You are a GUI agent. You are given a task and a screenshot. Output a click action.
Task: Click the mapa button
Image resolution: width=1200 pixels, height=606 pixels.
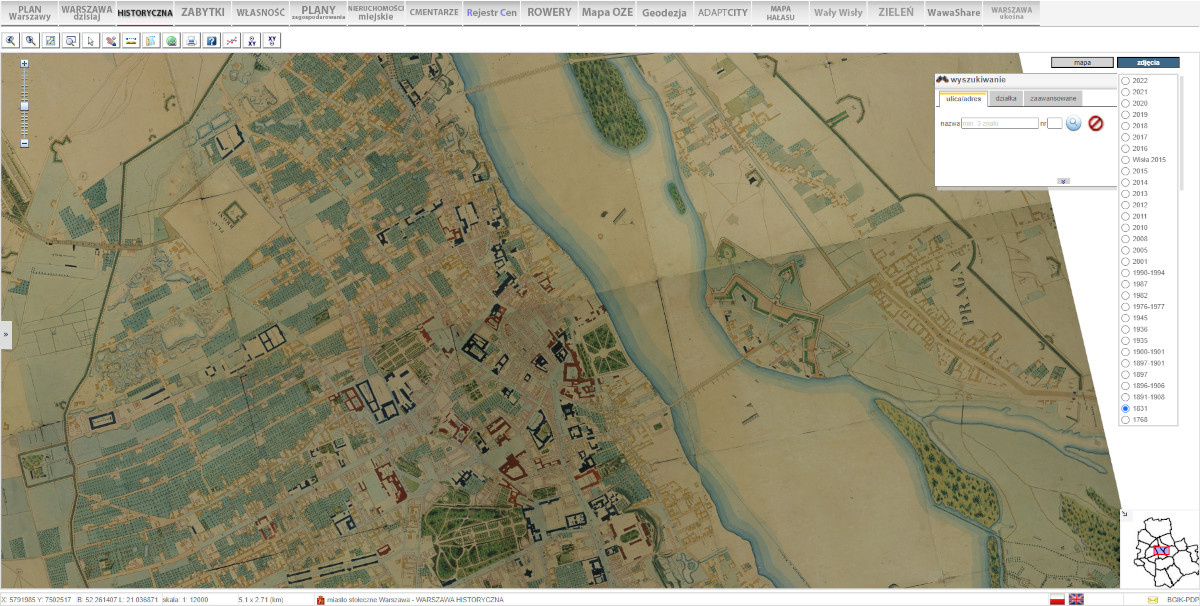pyautogui.click(x=1082, y=62)
